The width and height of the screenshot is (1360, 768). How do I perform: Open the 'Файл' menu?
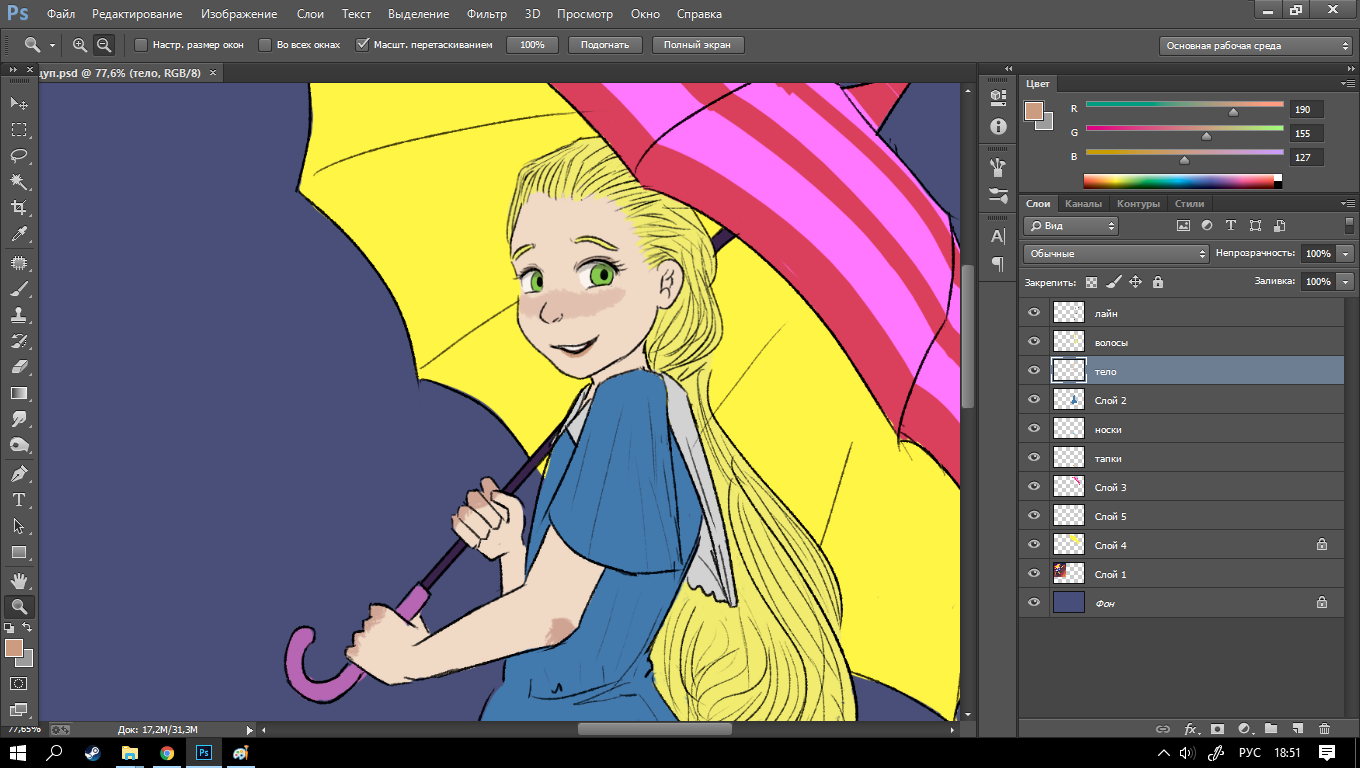tap(61, 14)
